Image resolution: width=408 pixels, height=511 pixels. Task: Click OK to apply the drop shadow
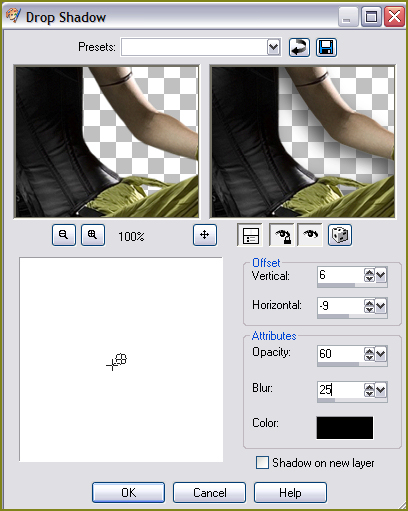[x=128, y=492]
